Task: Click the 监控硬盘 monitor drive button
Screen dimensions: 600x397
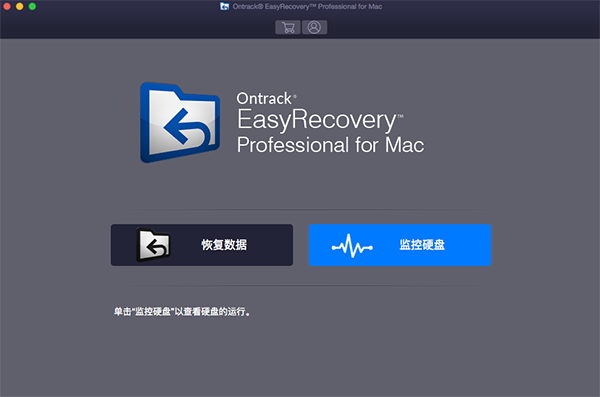Action: coord(400,245)
